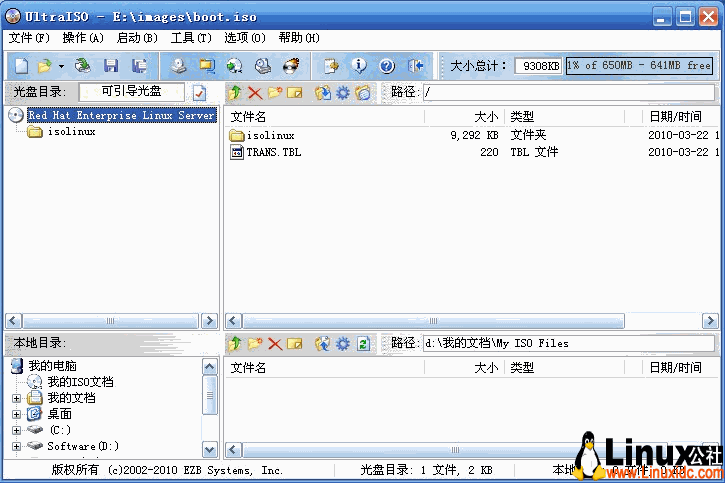This screenshot has height=483, width=725.
Task: Expand the Software(D:) drive node
Action: (16, 446)
